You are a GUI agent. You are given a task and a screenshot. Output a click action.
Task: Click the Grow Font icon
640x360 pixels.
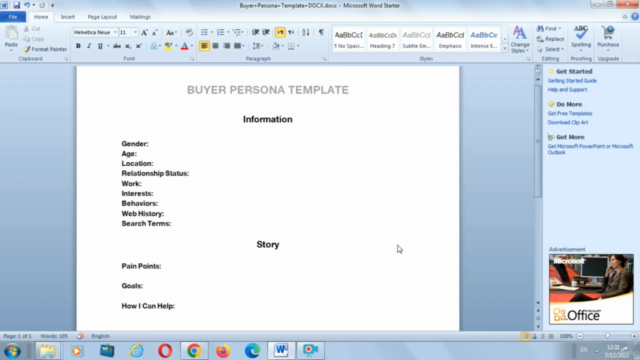144,33
